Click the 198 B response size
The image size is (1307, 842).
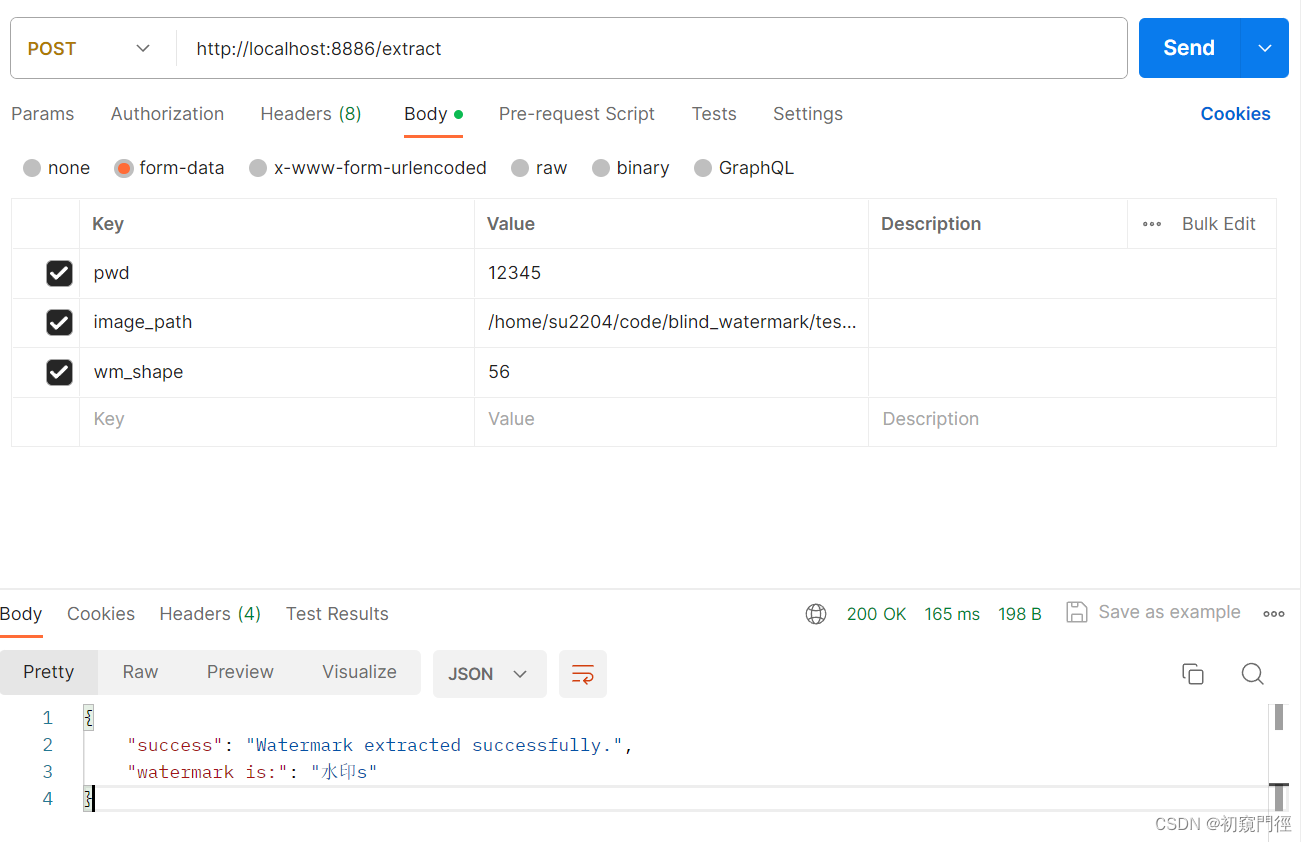(1020, 614)
